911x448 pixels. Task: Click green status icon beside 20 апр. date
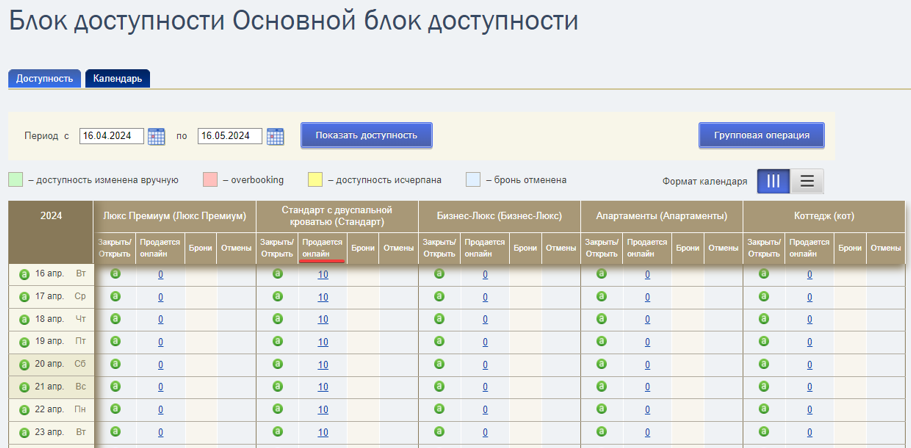(x=24, y=365)
